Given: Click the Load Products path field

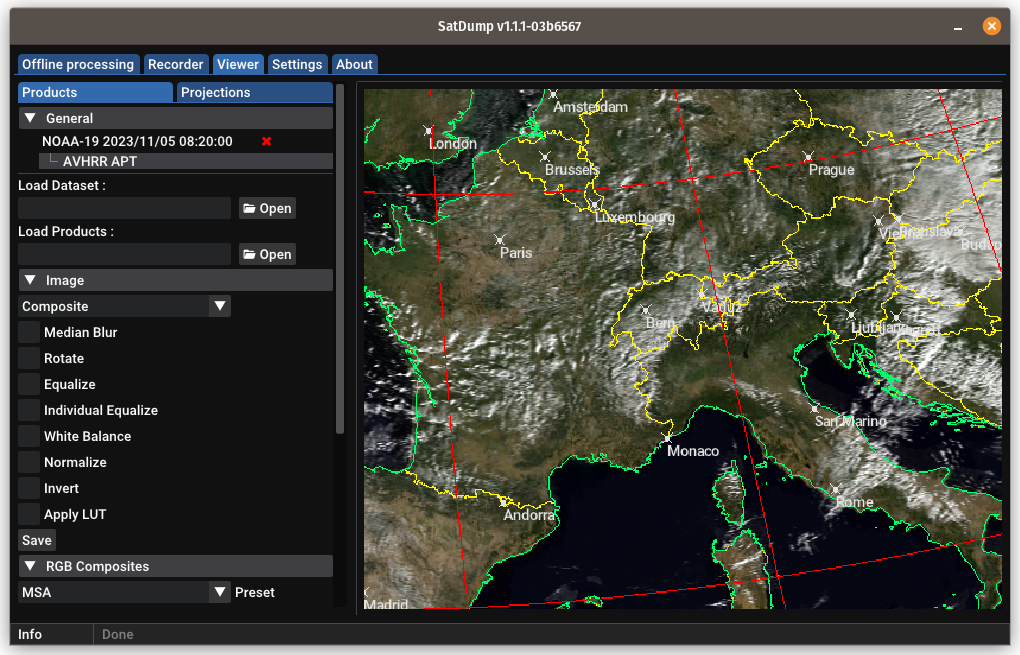Looking at the screenshot, I should [x=124, y=254].
